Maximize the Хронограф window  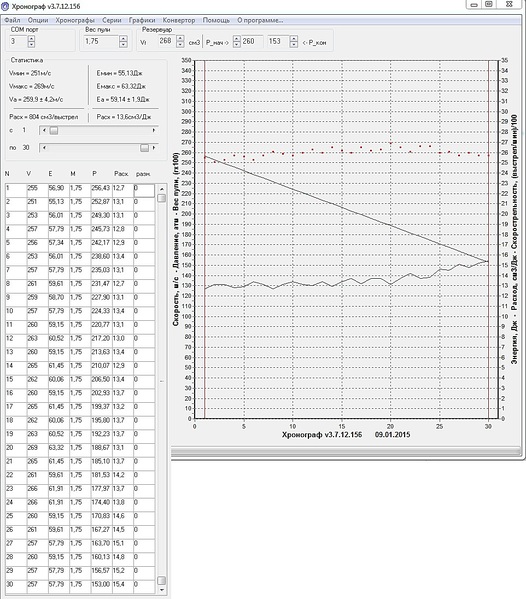(489, 5)
